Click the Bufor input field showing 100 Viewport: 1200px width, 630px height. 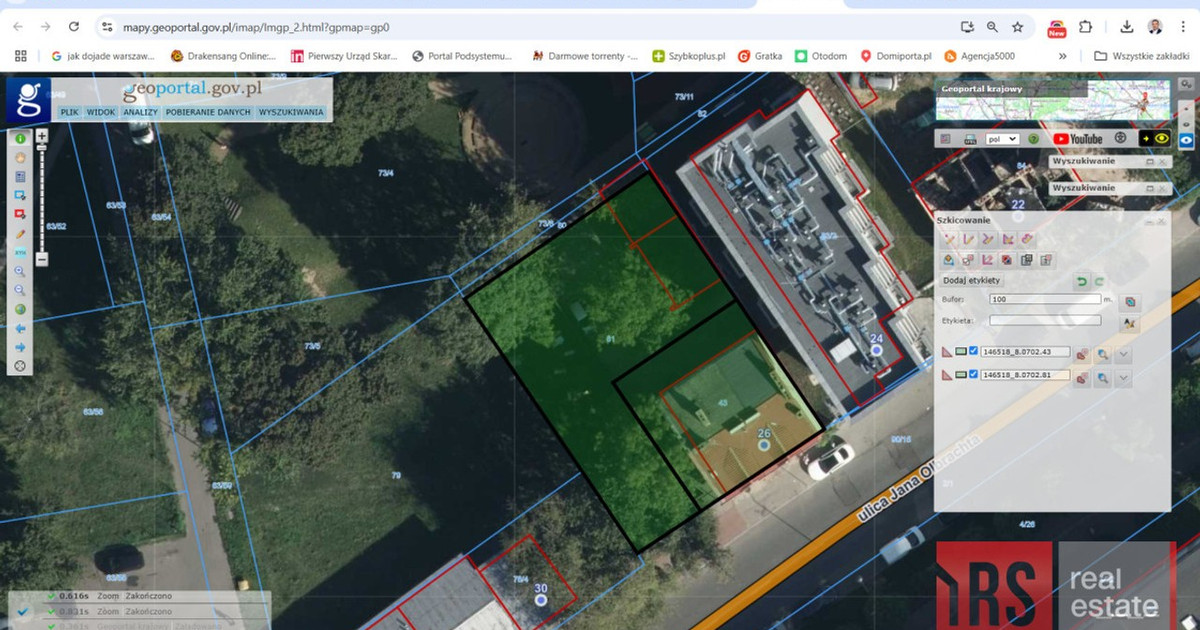[1045, 299]
